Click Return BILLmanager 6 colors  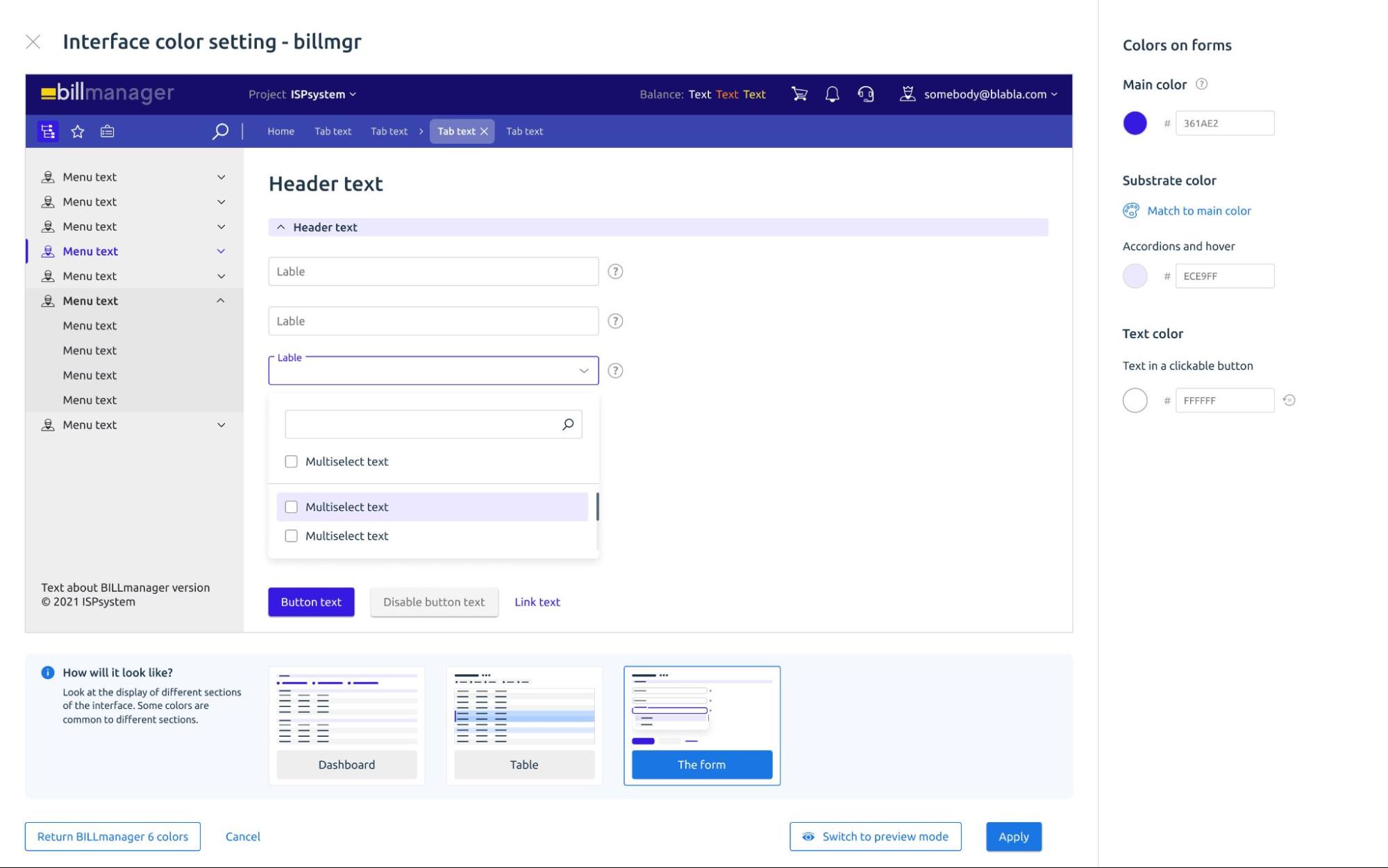click(x=112, y=837)
